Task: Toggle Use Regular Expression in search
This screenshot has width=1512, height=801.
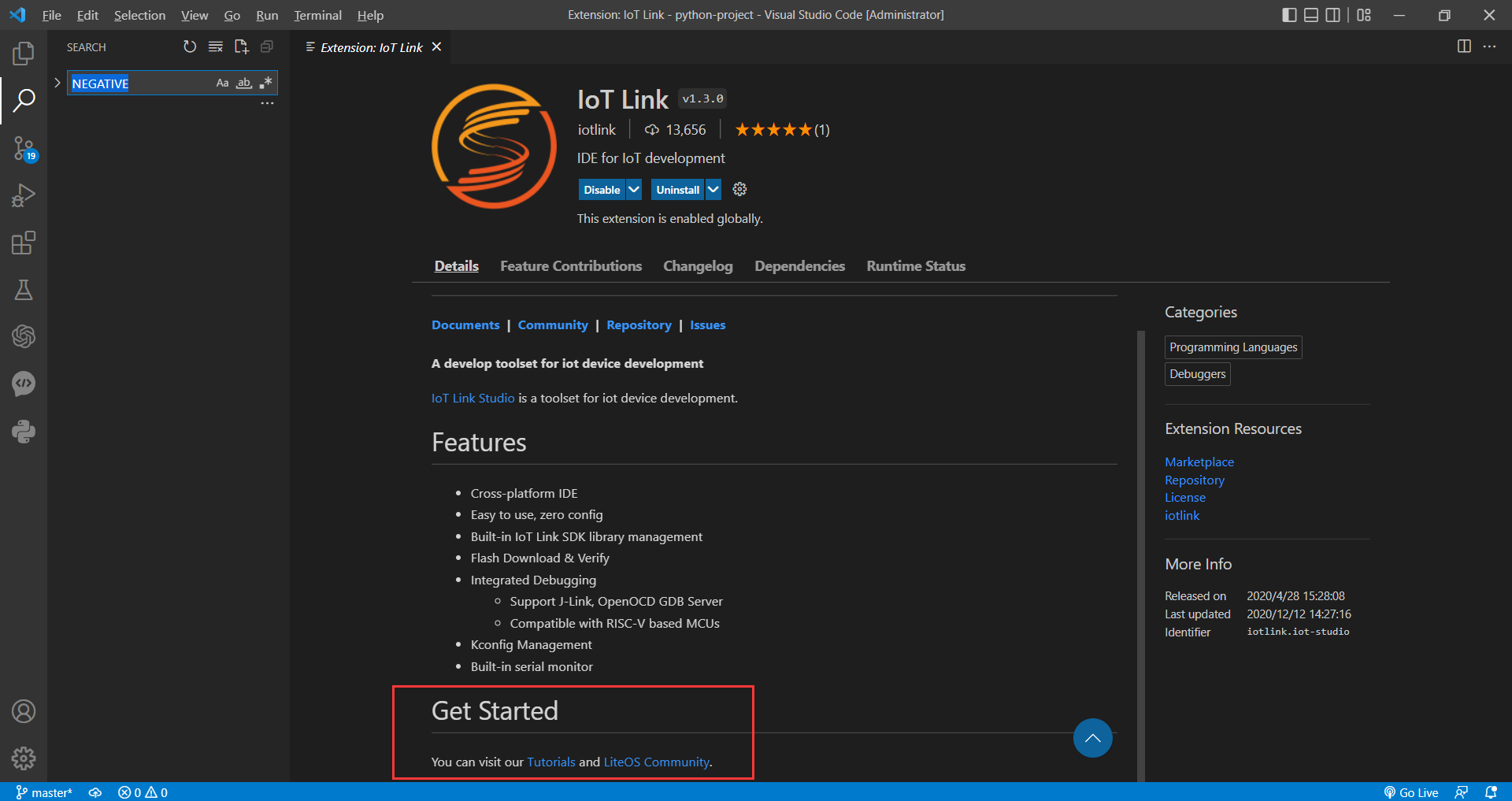Action: (266, 83)
